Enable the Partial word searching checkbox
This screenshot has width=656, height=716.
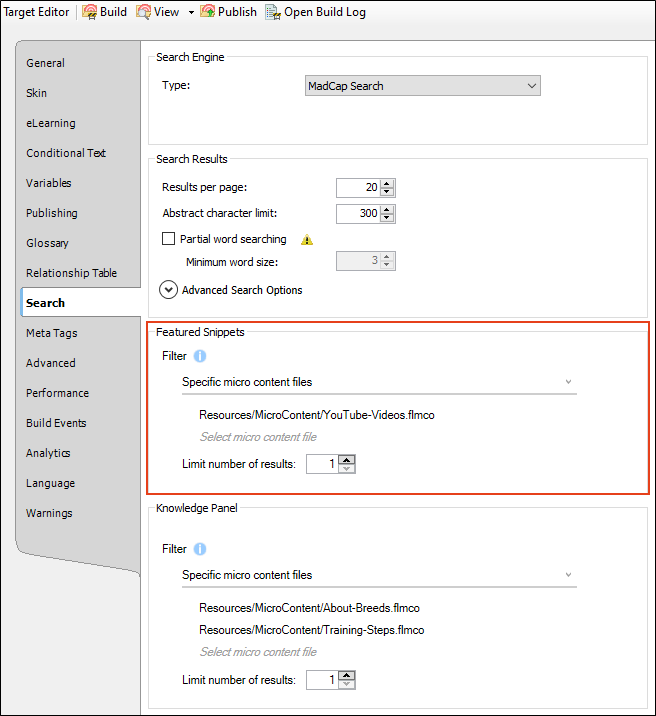pyautogui.click(x=168, y=239)
